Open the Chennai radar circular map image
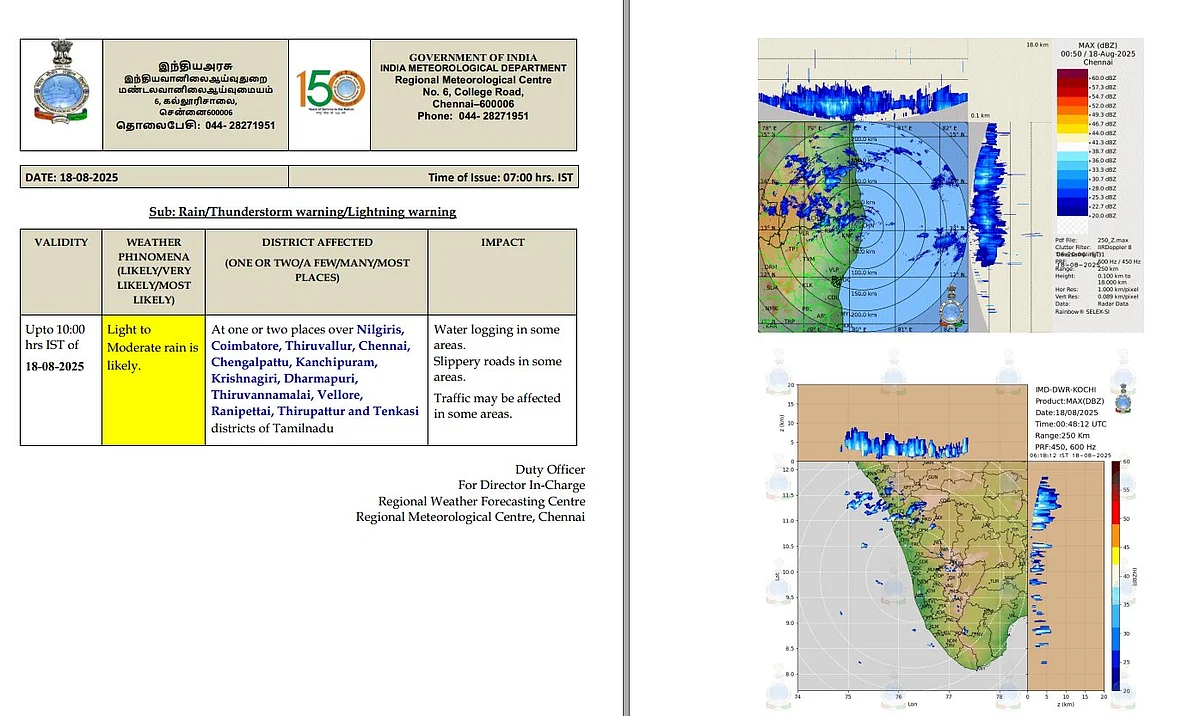The image size is (1200, 716). (x=863, y=228)
